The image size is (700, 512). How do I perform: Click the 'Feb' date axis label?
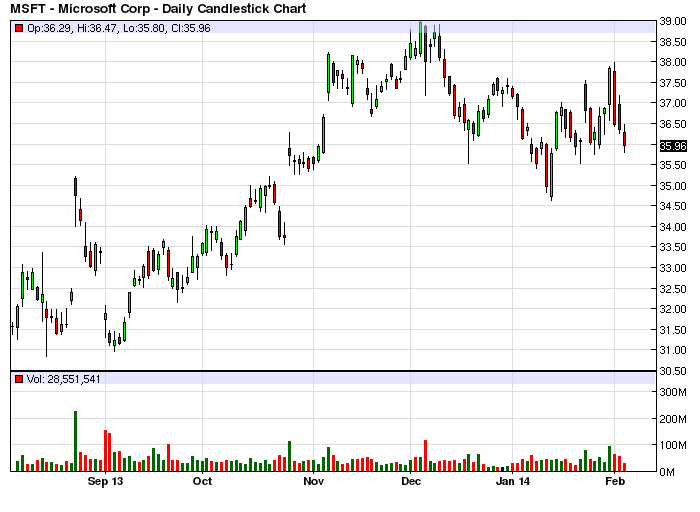(615, 482)
